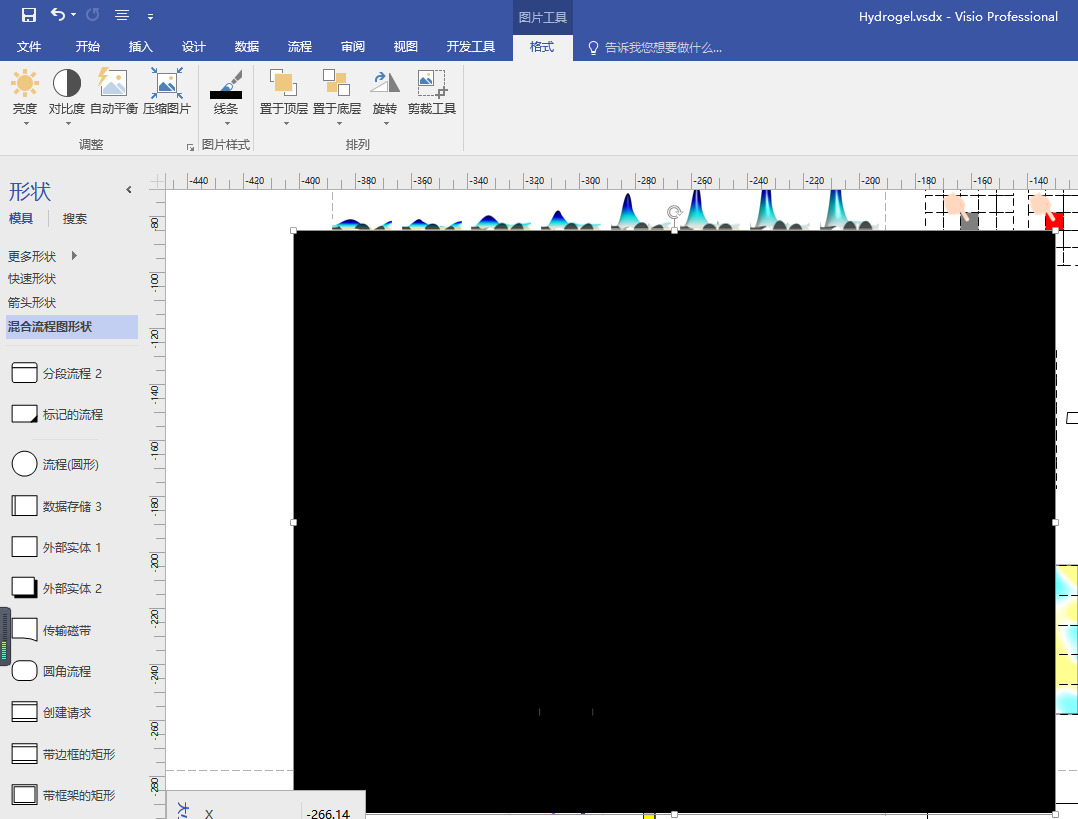The width and height of the screenshot is (1078, 819).
Task: Switch to the 开发工具 ribbon tab
Action: 470,47
